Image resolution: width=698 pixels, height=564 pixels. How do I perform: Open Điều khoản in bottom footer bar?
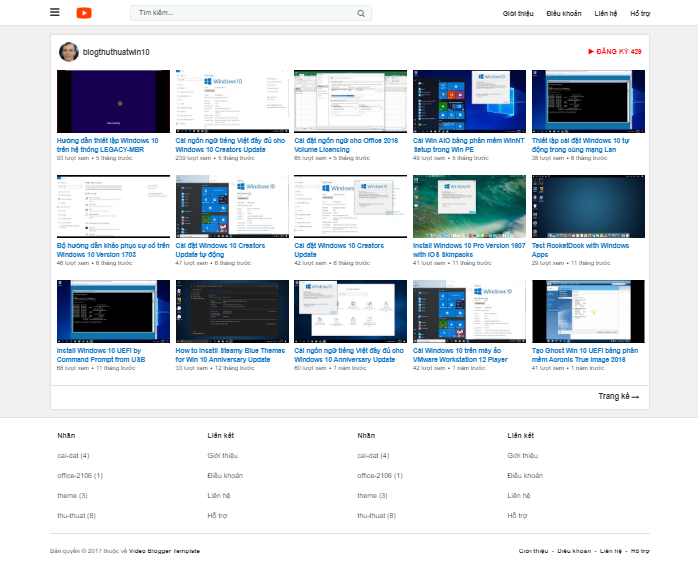[574, 551]
